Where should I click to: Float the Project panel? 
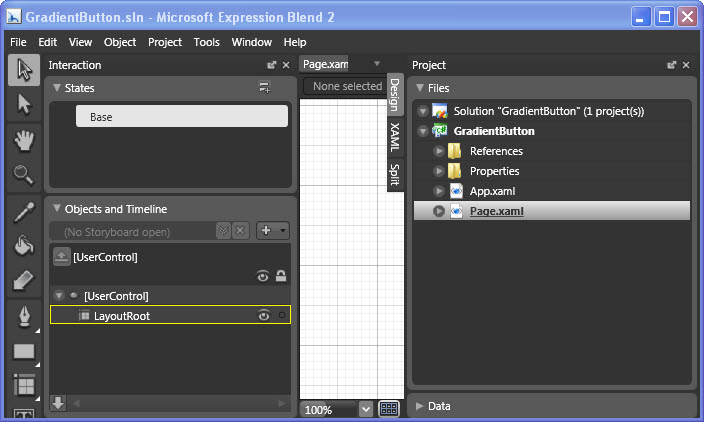672,65
